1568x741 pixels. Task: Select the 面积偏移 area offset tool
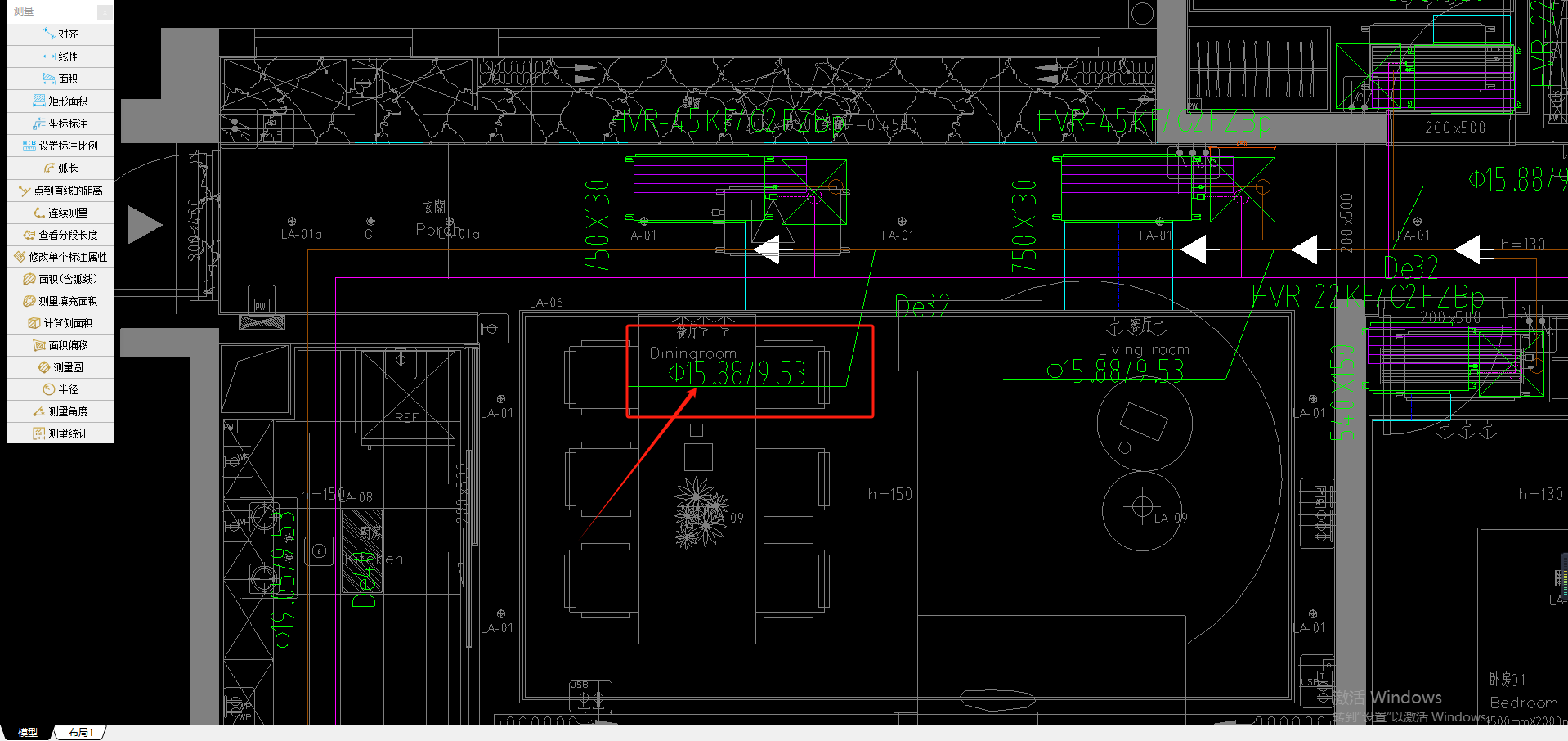(x=60, y=345)
